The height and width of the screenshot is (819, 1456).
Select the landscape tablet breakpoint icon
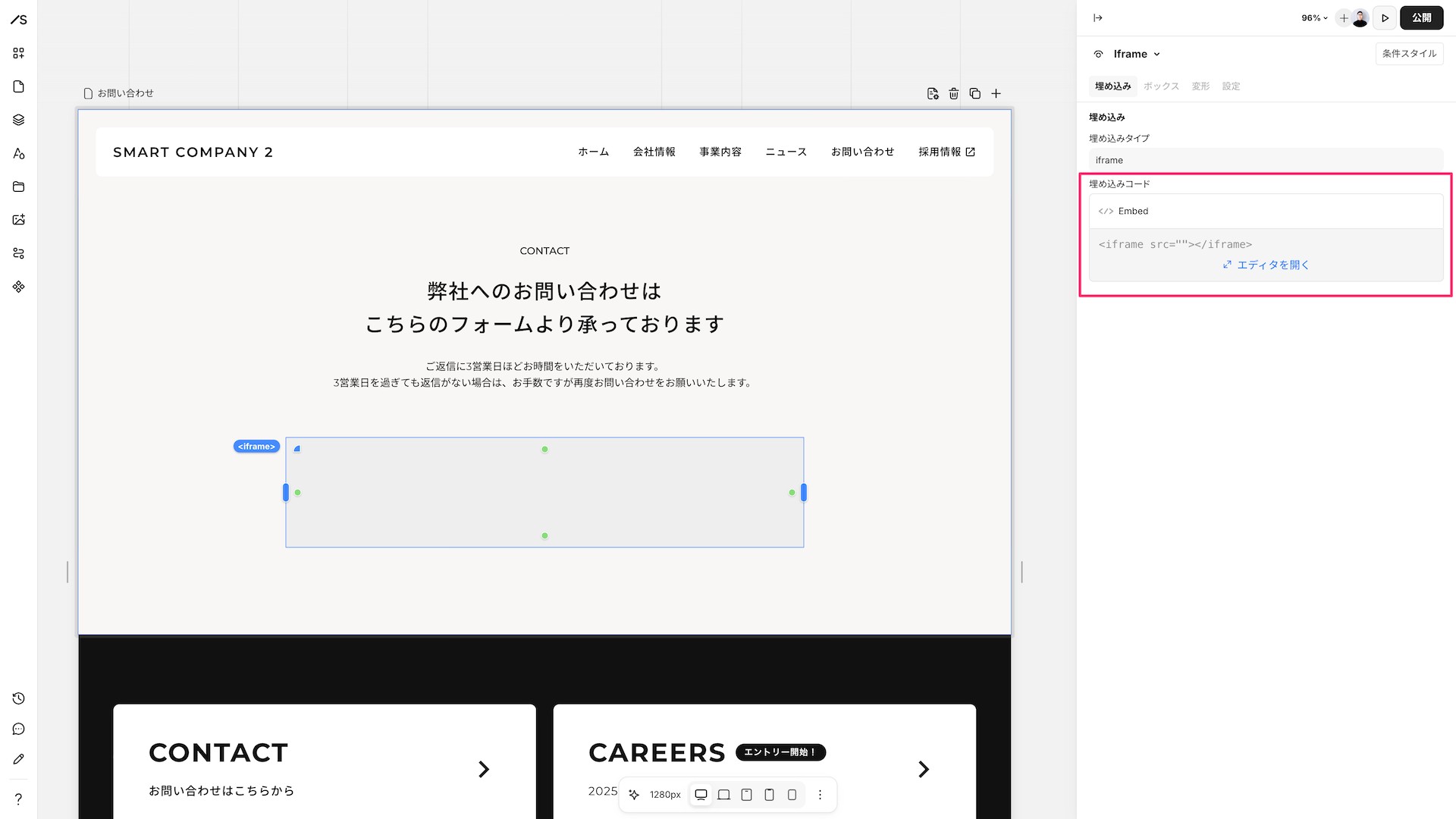coord(747,795)
